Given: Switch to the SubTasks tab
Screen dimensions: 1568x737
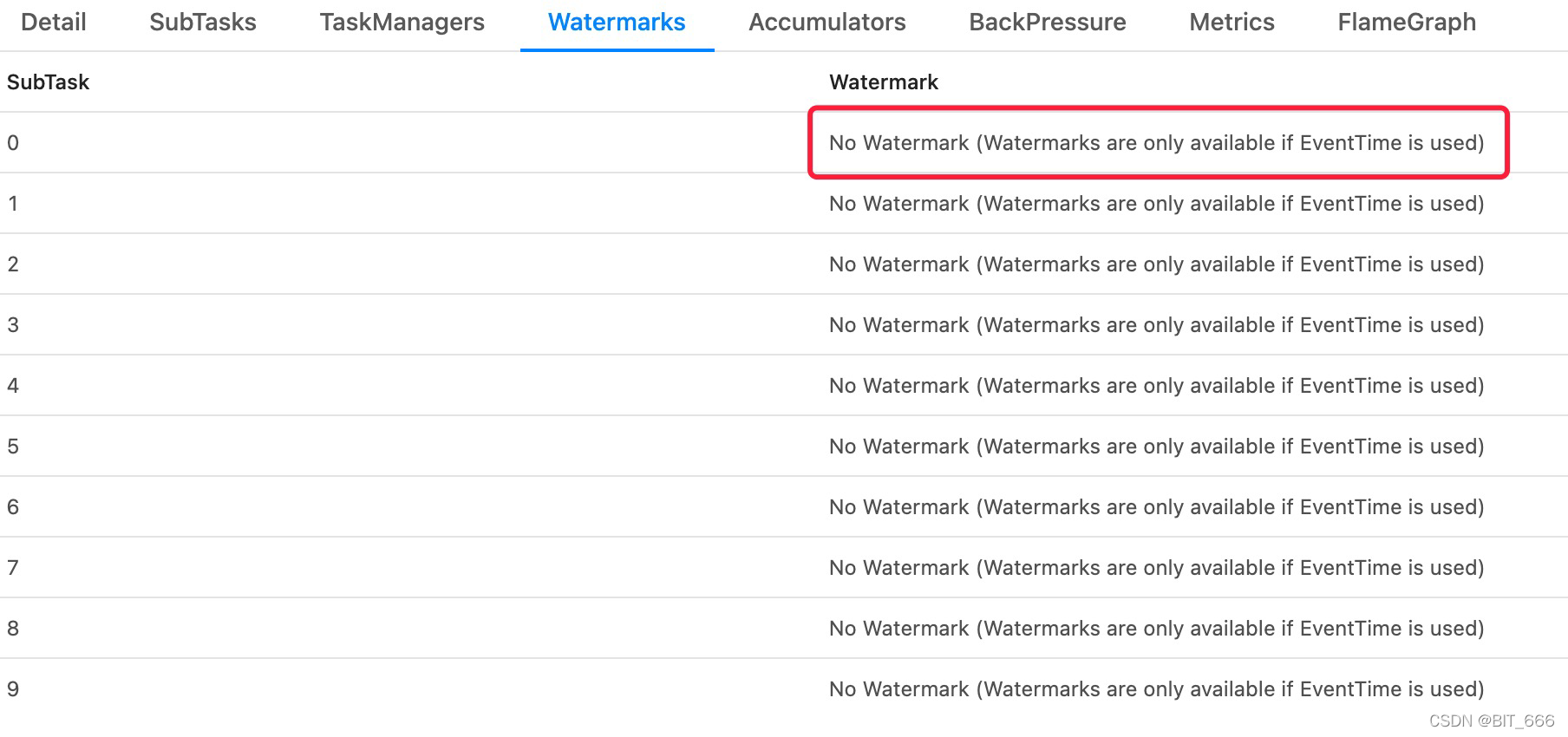Looking at the screenshot, I should 203,23.
